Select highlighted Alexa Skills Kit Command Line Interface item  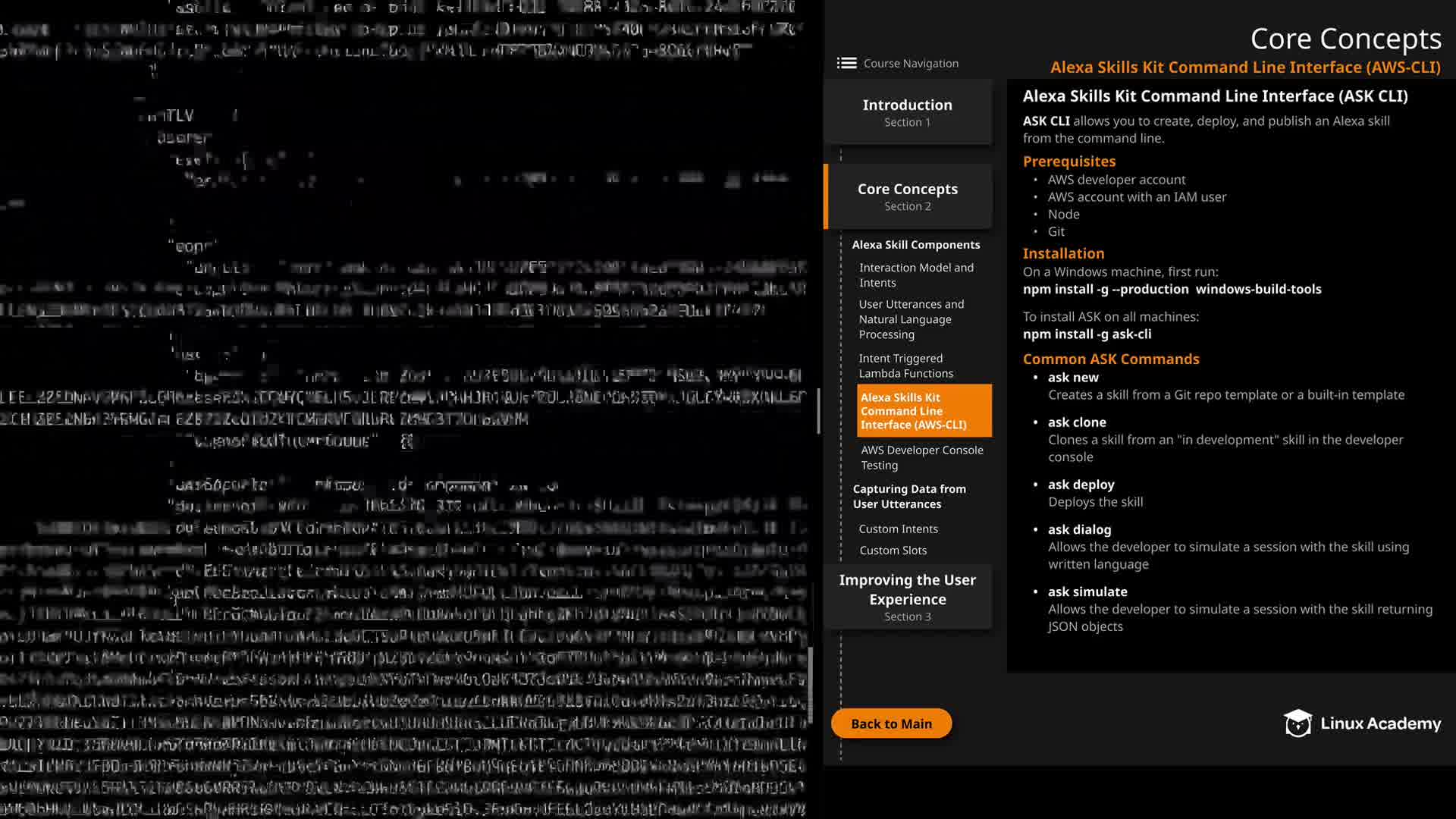[923, 411]
